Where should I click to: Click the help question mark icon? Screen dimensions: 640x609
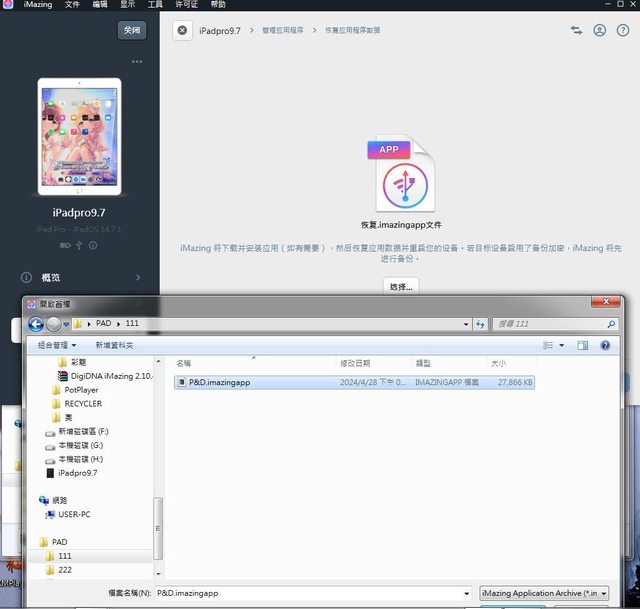[622, 31]
